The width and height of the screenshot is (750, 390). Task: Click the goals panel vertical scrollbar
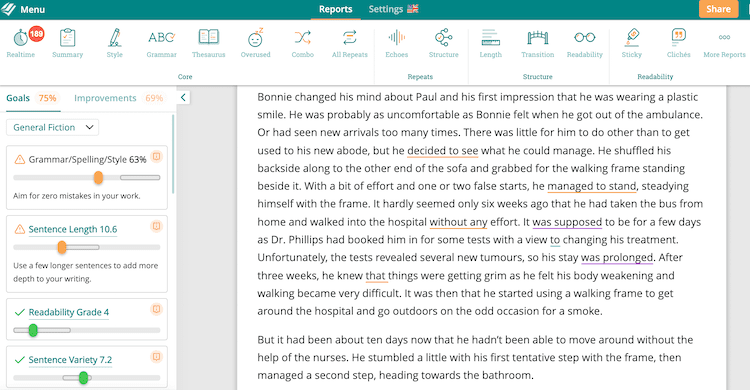coord(173,153)
